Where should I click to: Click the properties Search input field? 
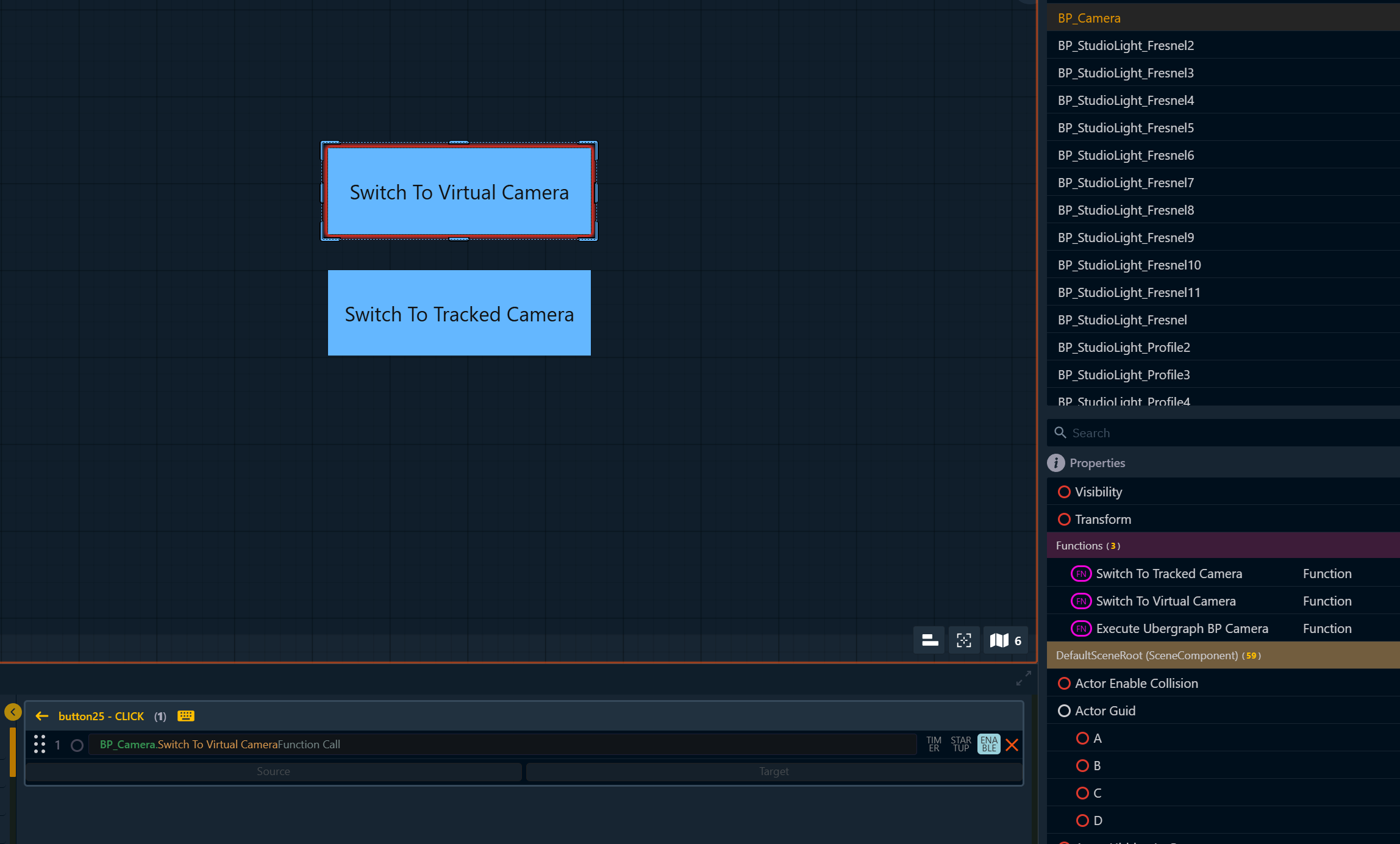(x=1223, y=432)
